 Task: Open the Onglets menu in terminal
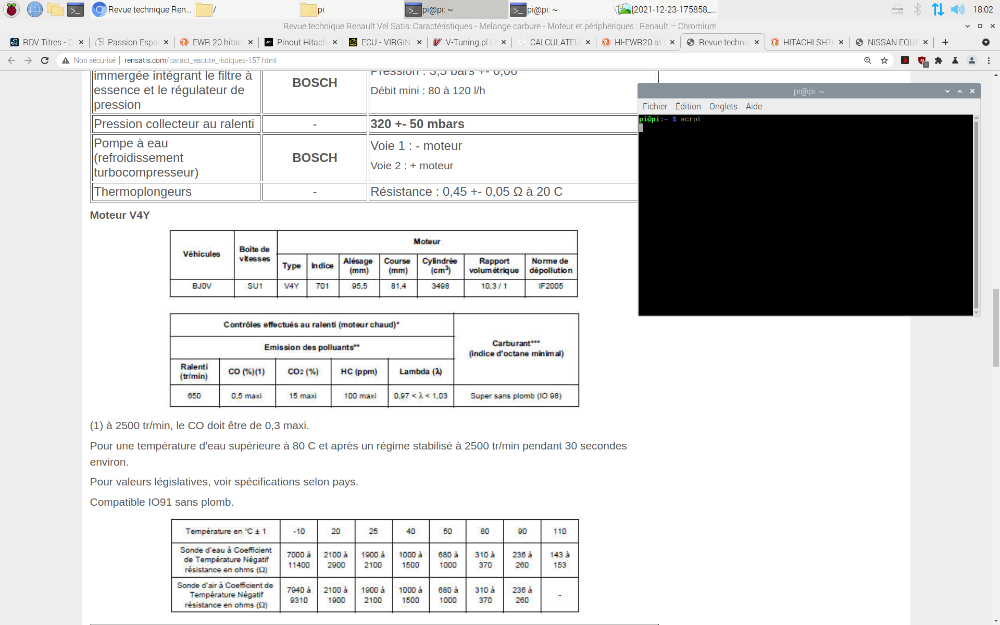pos(723,106)
